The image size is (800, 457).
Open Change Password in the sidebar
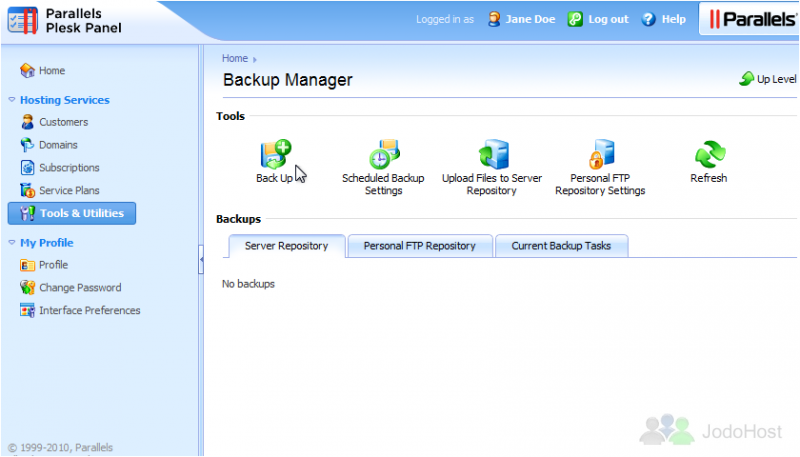(x=80, y=288)
